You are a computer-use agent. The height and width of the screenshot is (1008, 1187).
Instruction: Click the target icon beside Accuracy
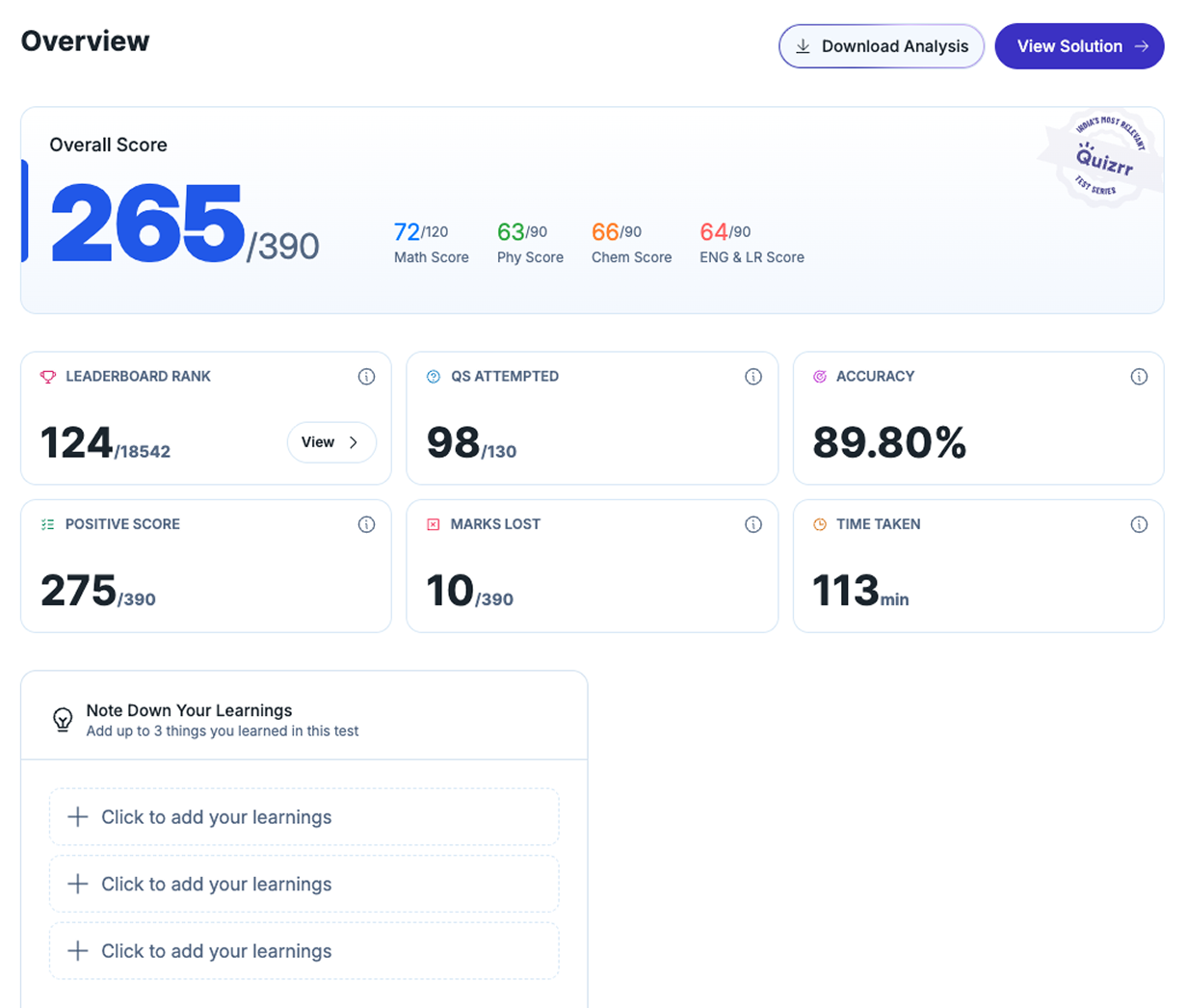pos(820,377)
